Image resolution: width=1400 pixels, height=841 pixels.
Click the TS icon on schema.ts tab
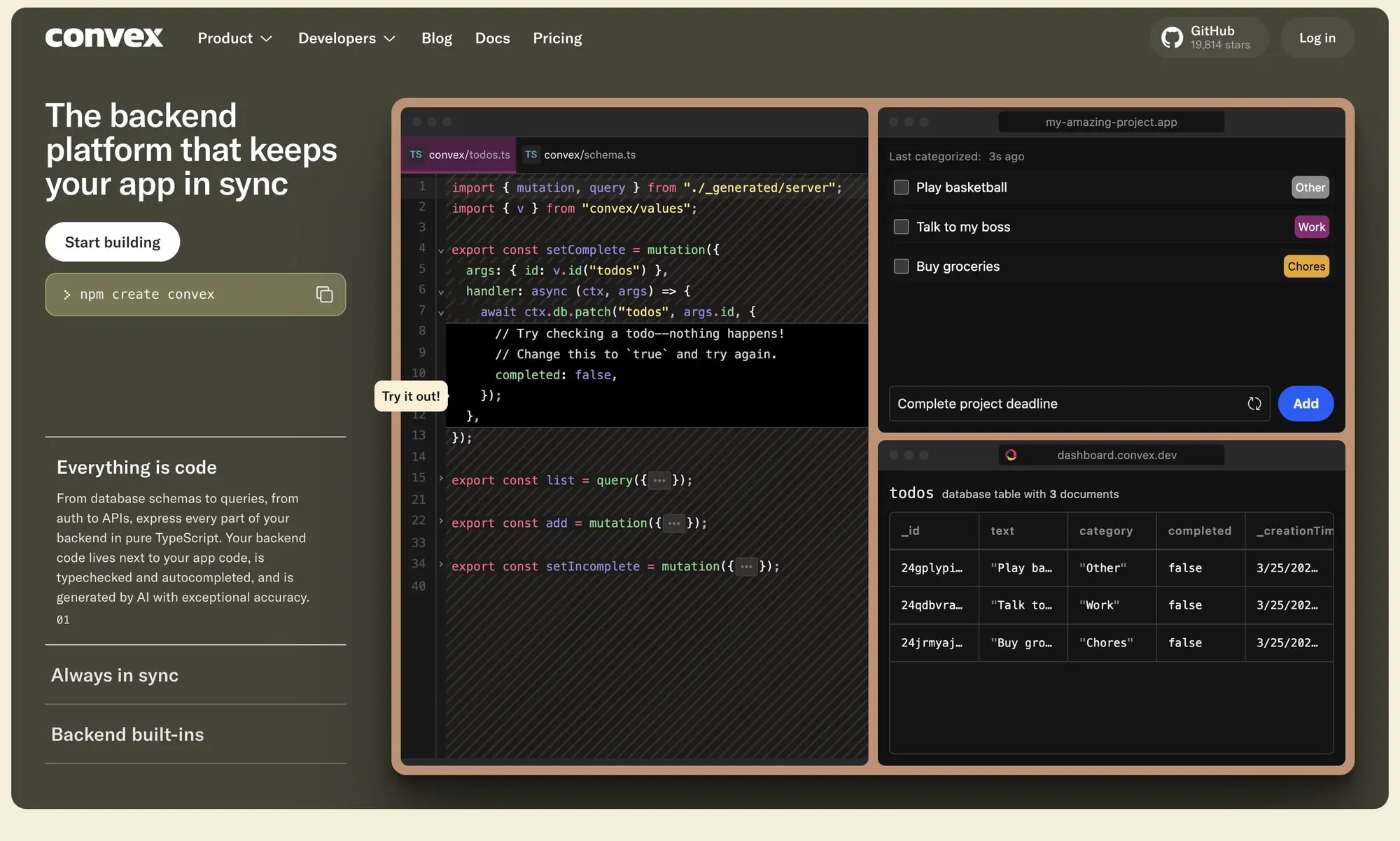tap(531, 155)
